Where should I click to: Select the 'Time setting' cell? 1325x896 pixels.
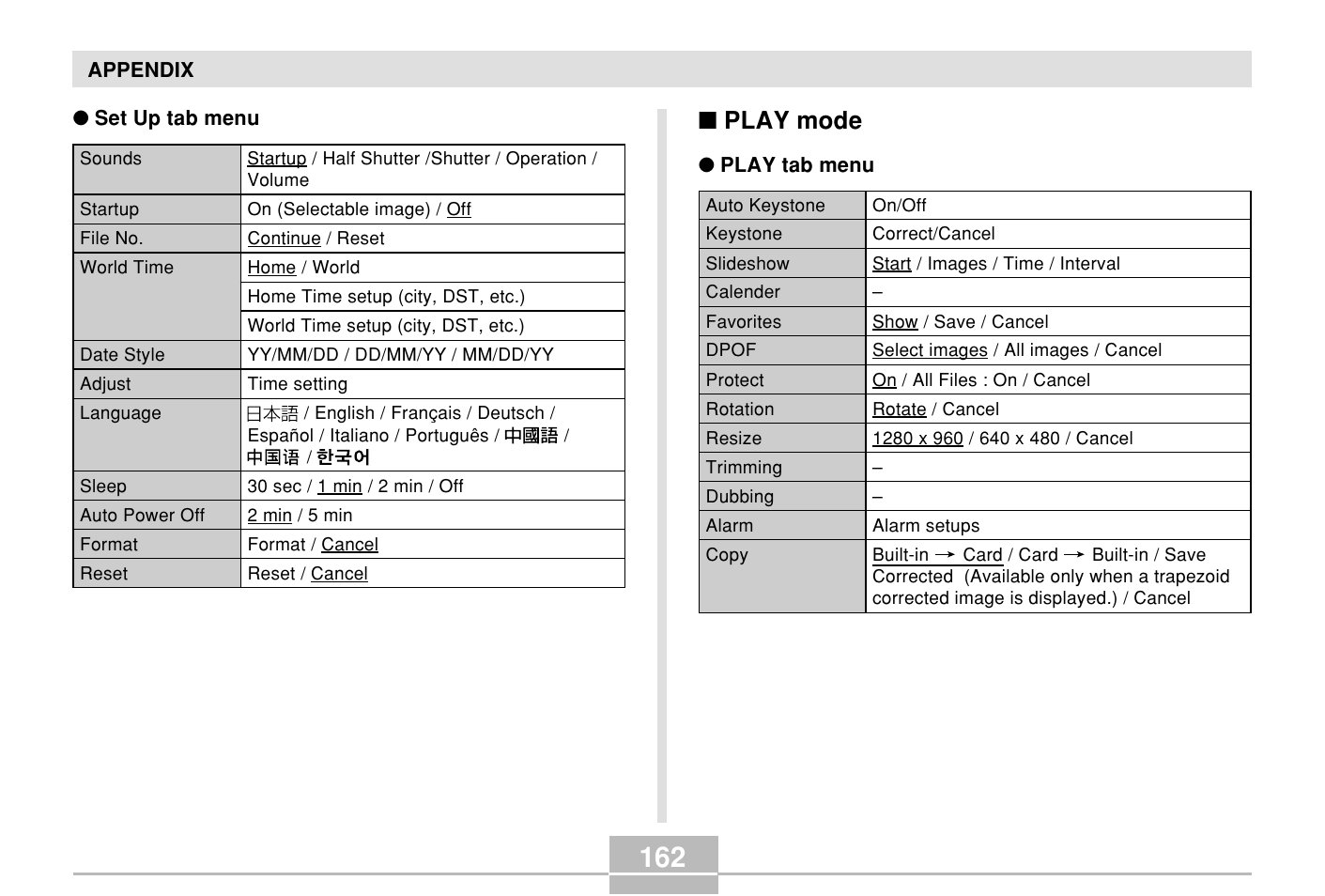(433, 384)
